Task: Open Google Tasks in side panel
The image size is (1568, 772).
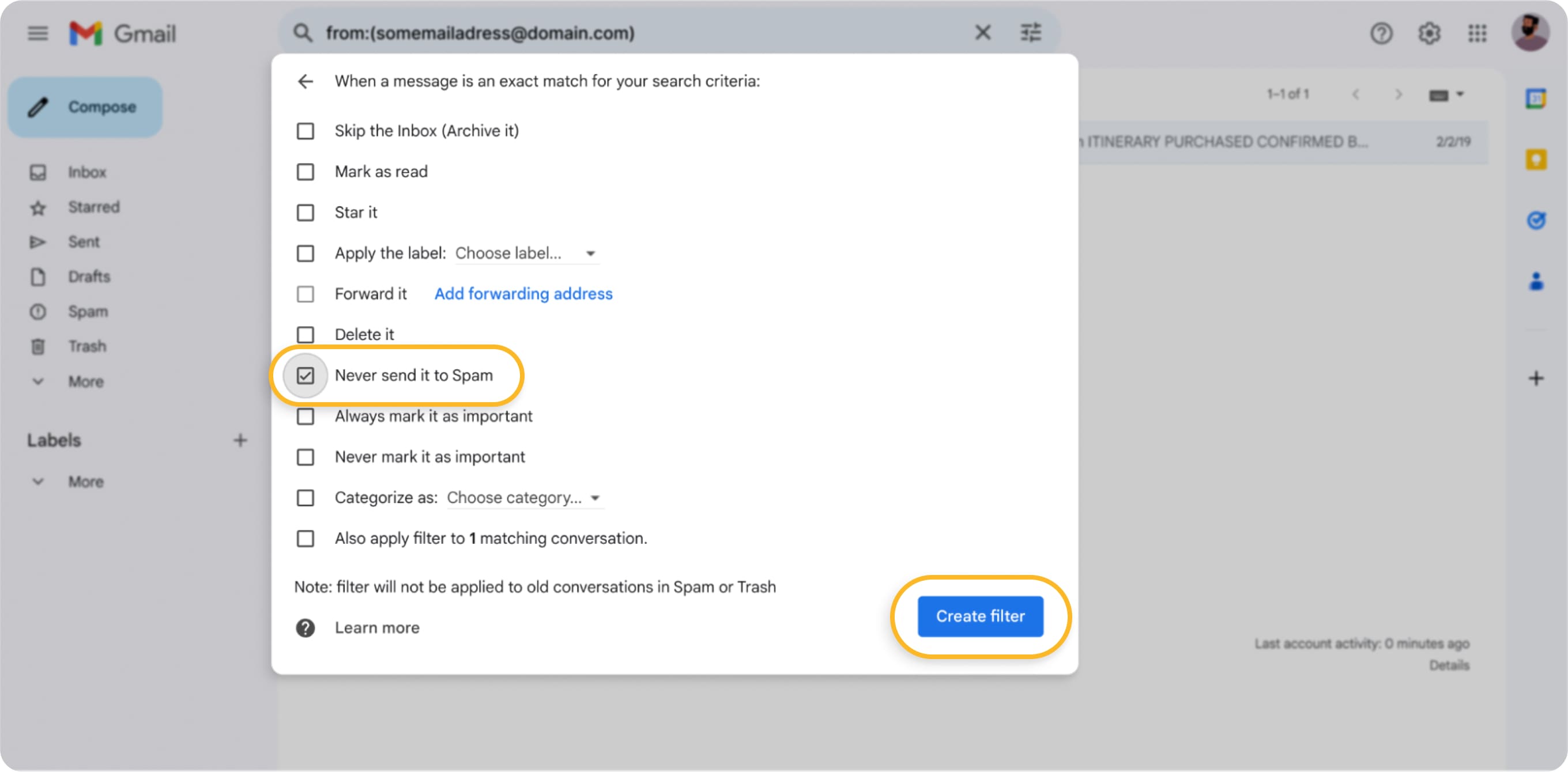Action: (1536, 221)
